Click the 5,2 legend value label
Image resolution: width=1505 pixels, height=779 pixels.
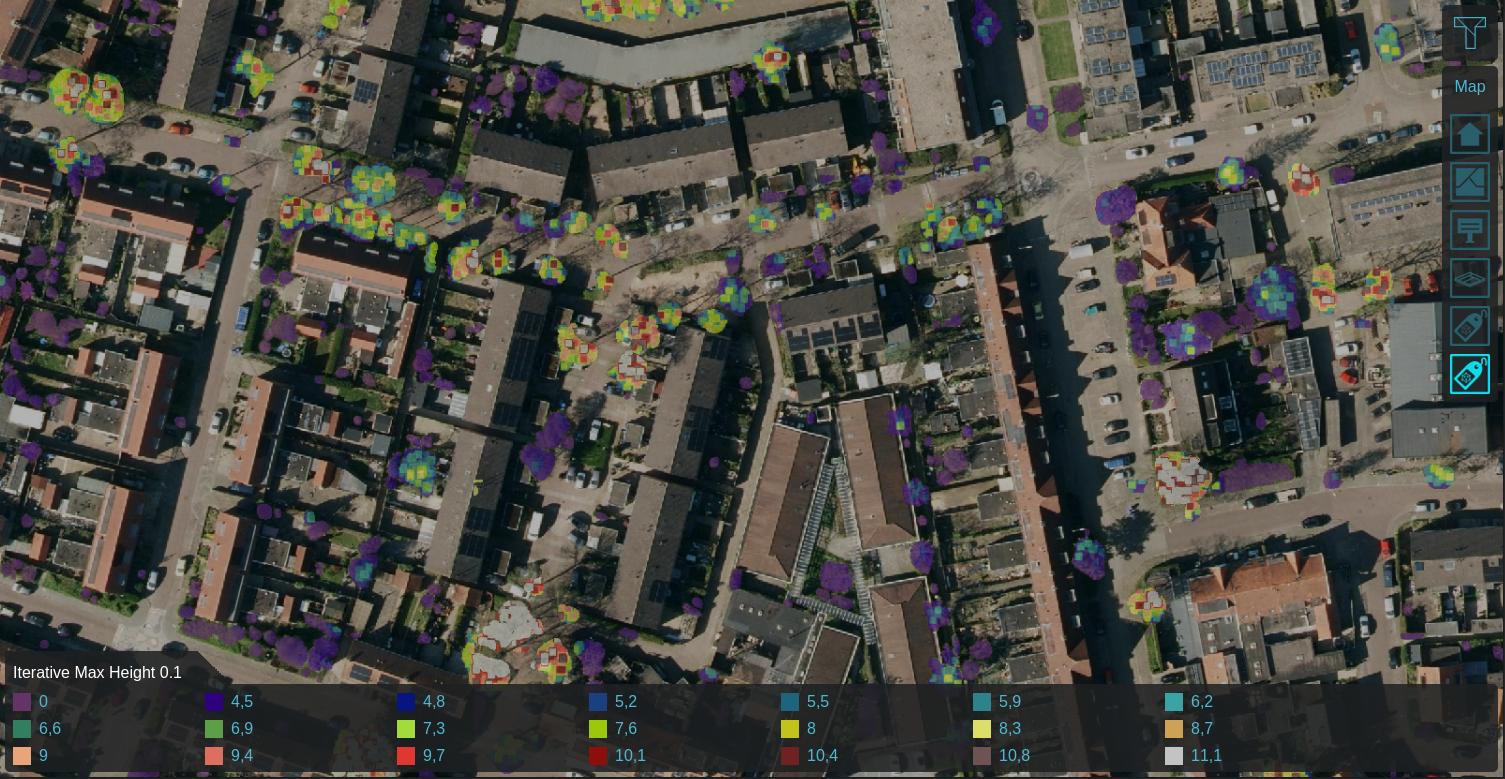click(625, 702)
